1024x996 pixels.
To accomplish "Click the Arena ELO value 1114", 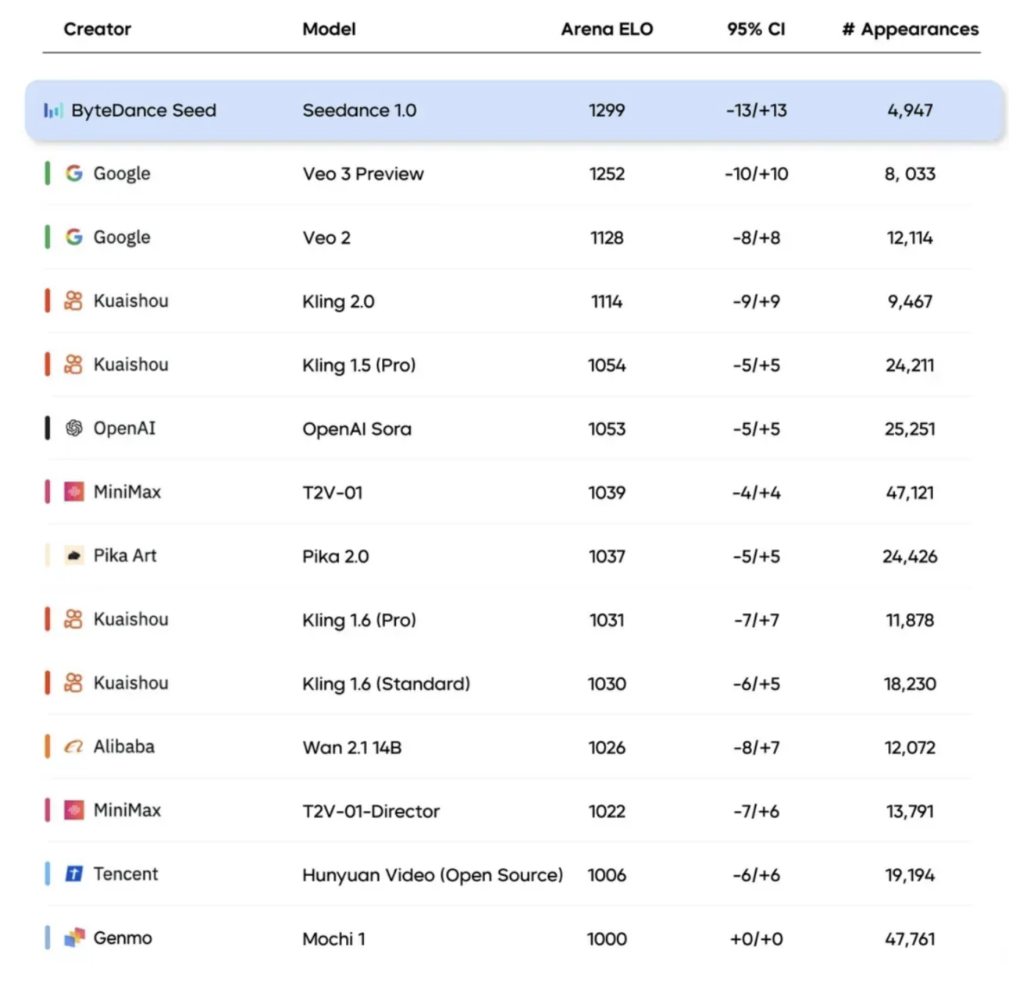I will point(607,301).
